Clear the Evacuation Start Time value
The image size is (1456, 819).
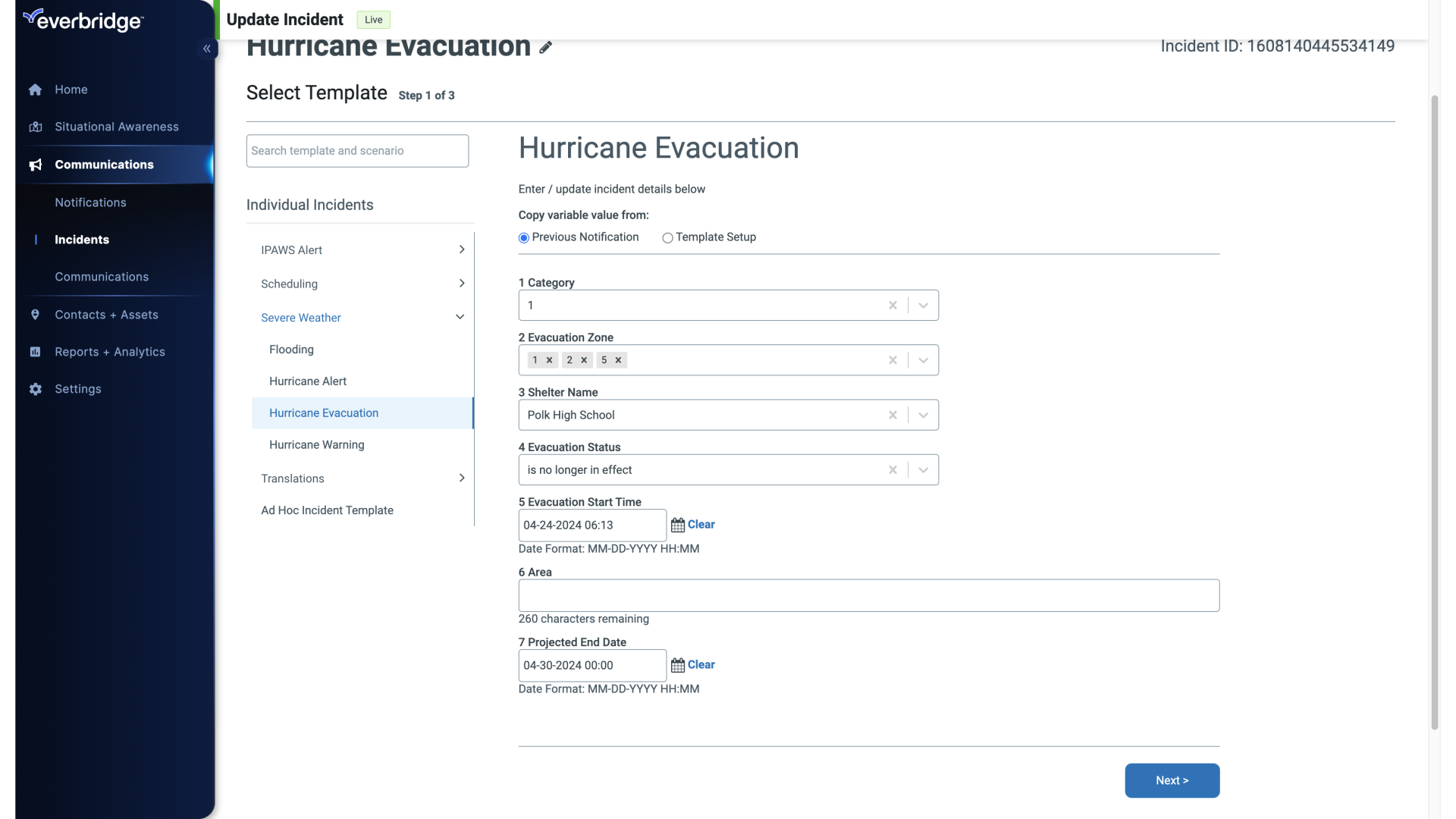[x=701, y=525]
